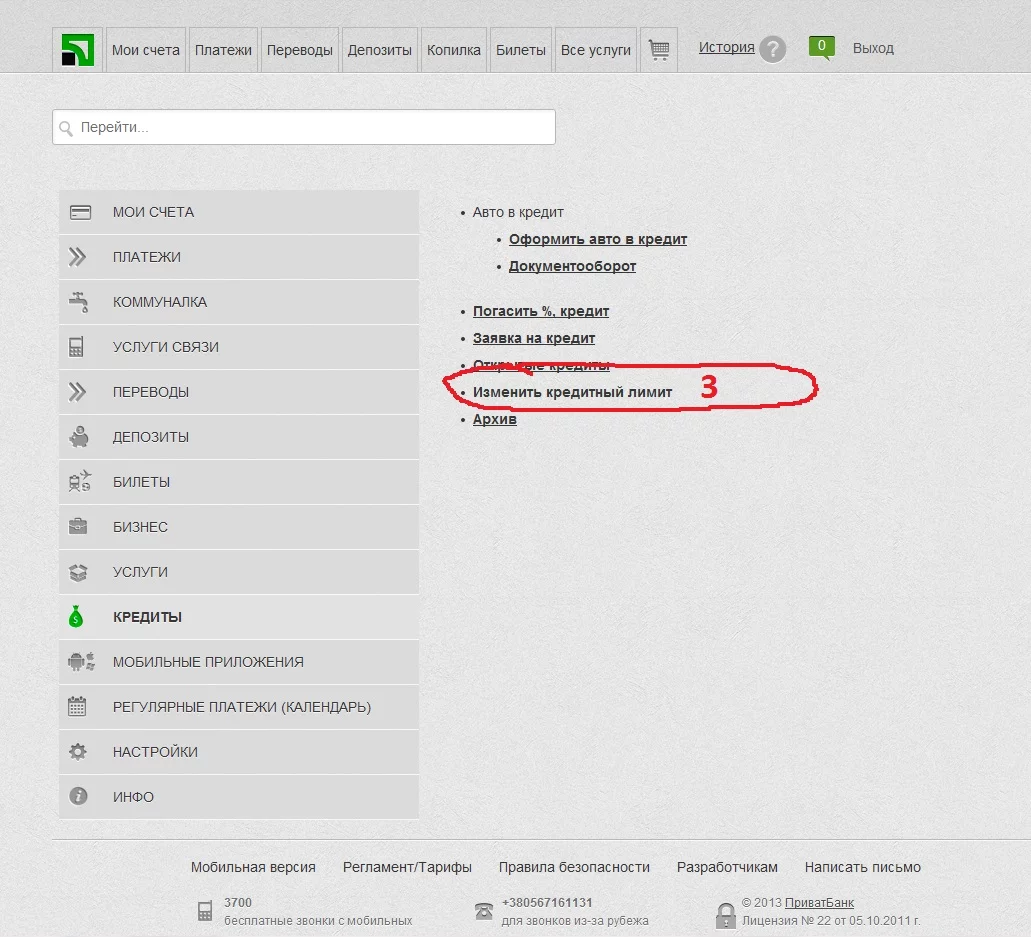Open the shopping cart icon
The width and height of the screenshot is (1031, 937).
pos(659,49)
